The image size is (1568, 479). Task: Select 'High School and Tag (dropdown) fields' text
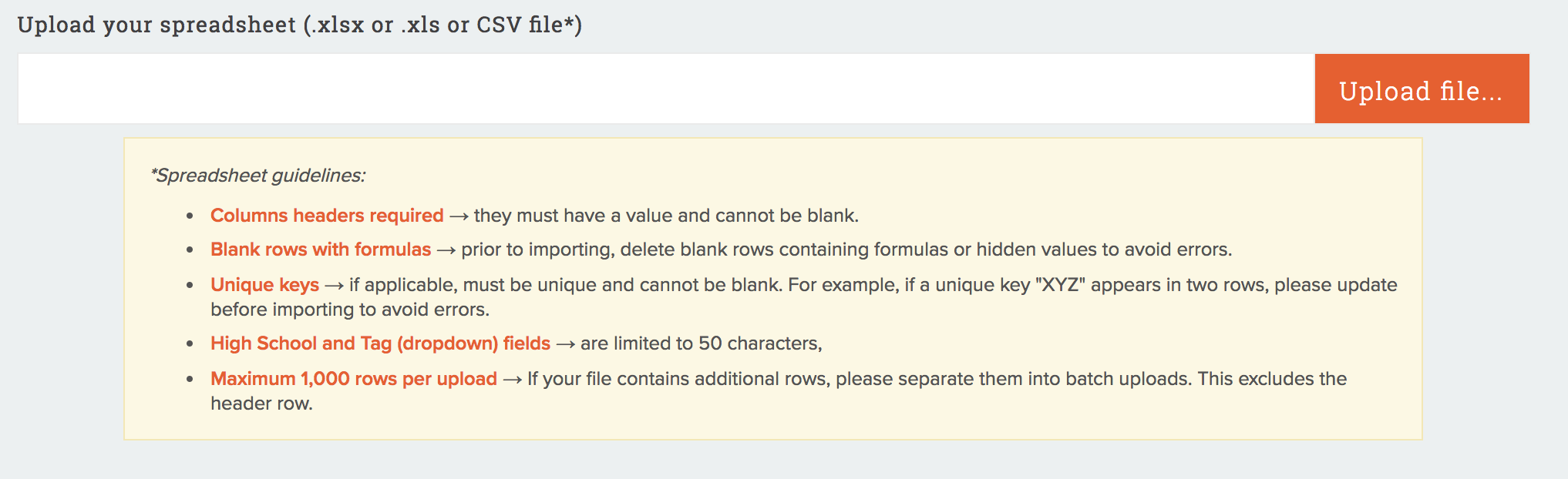point(380,343)
